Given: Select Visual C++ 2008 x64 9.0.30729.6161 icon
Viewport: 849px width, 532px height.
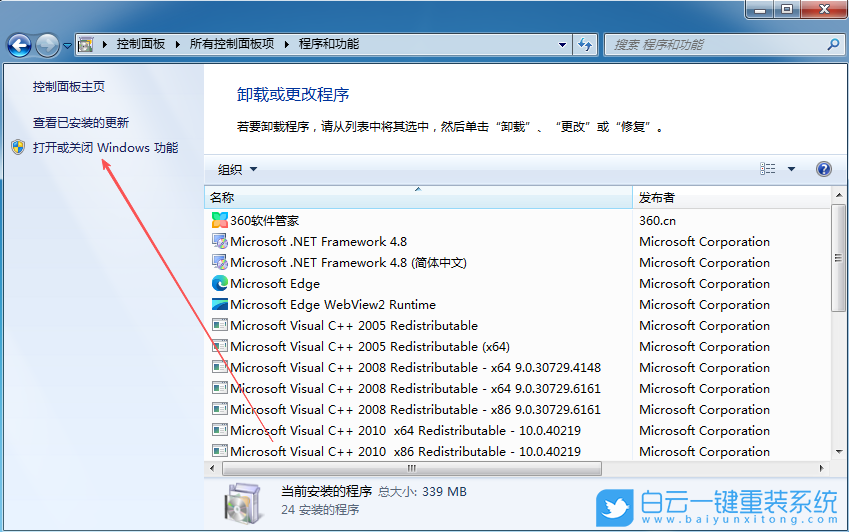Looking at the screenshot, I should [220, 389].
